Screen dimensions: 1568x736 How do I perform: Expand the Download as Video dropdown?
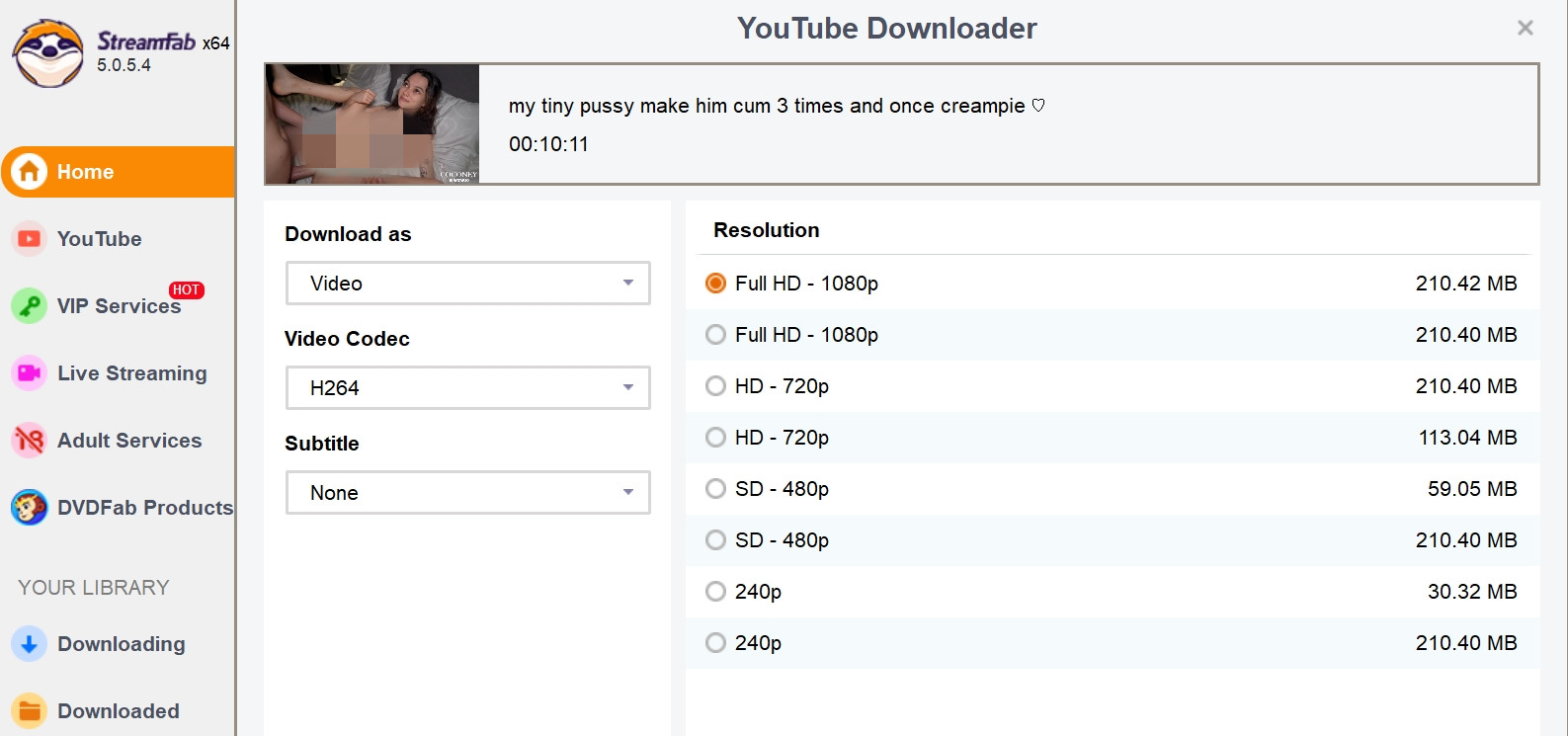click(x=468, y=284)
